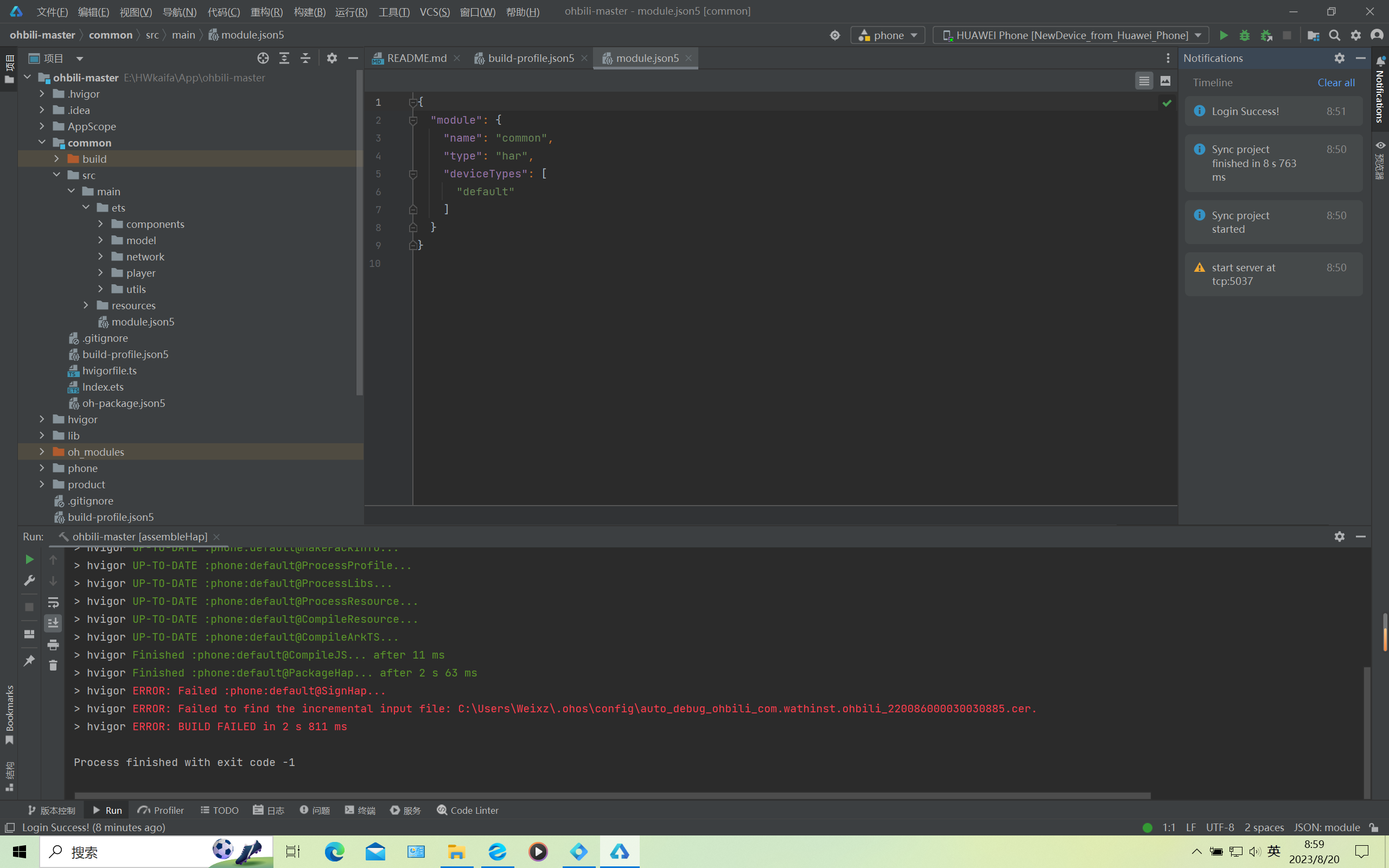Open 2 spaces indent setting in status bar
1389x868 pixels.
(1264, 827)
